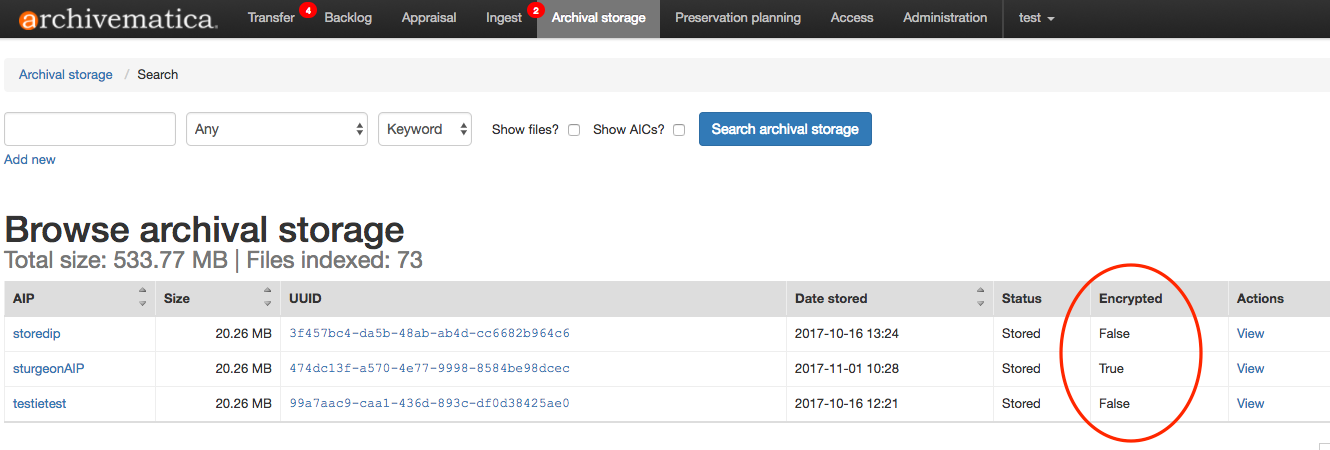Sort table by AIP column arrows
The image size is (1330, 450).
coord(143,297)
